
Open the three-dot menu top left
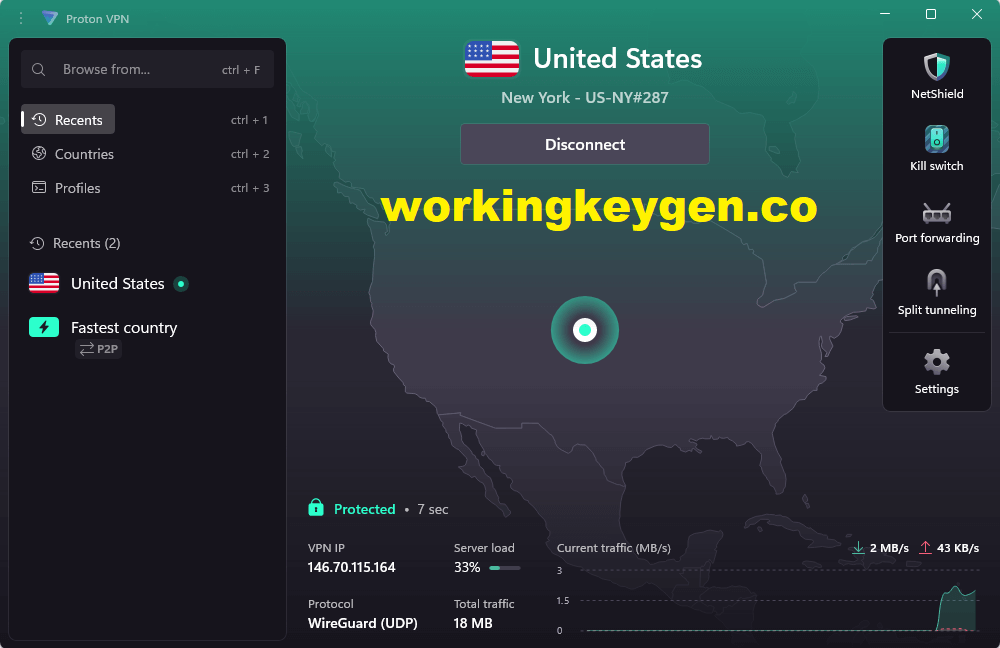click(20, 18)
